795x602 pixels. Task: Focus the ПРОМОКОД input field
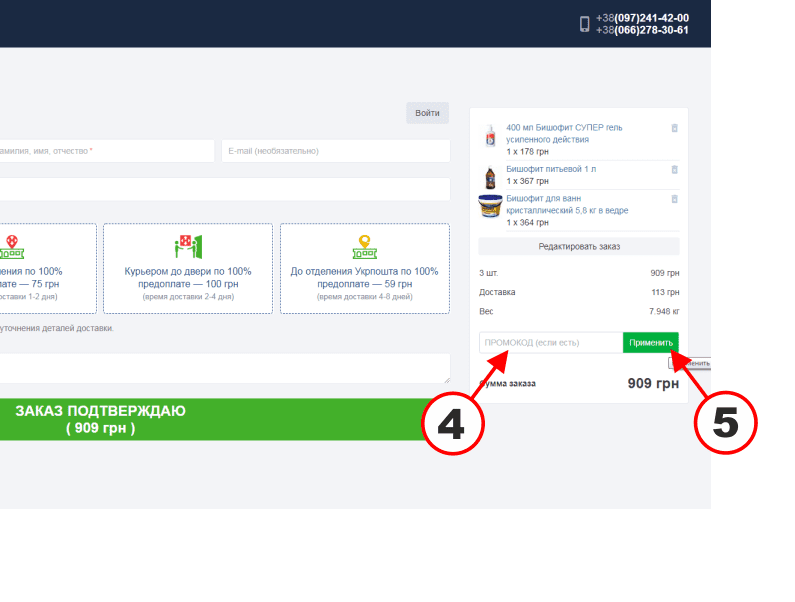[x=551, y=343]
